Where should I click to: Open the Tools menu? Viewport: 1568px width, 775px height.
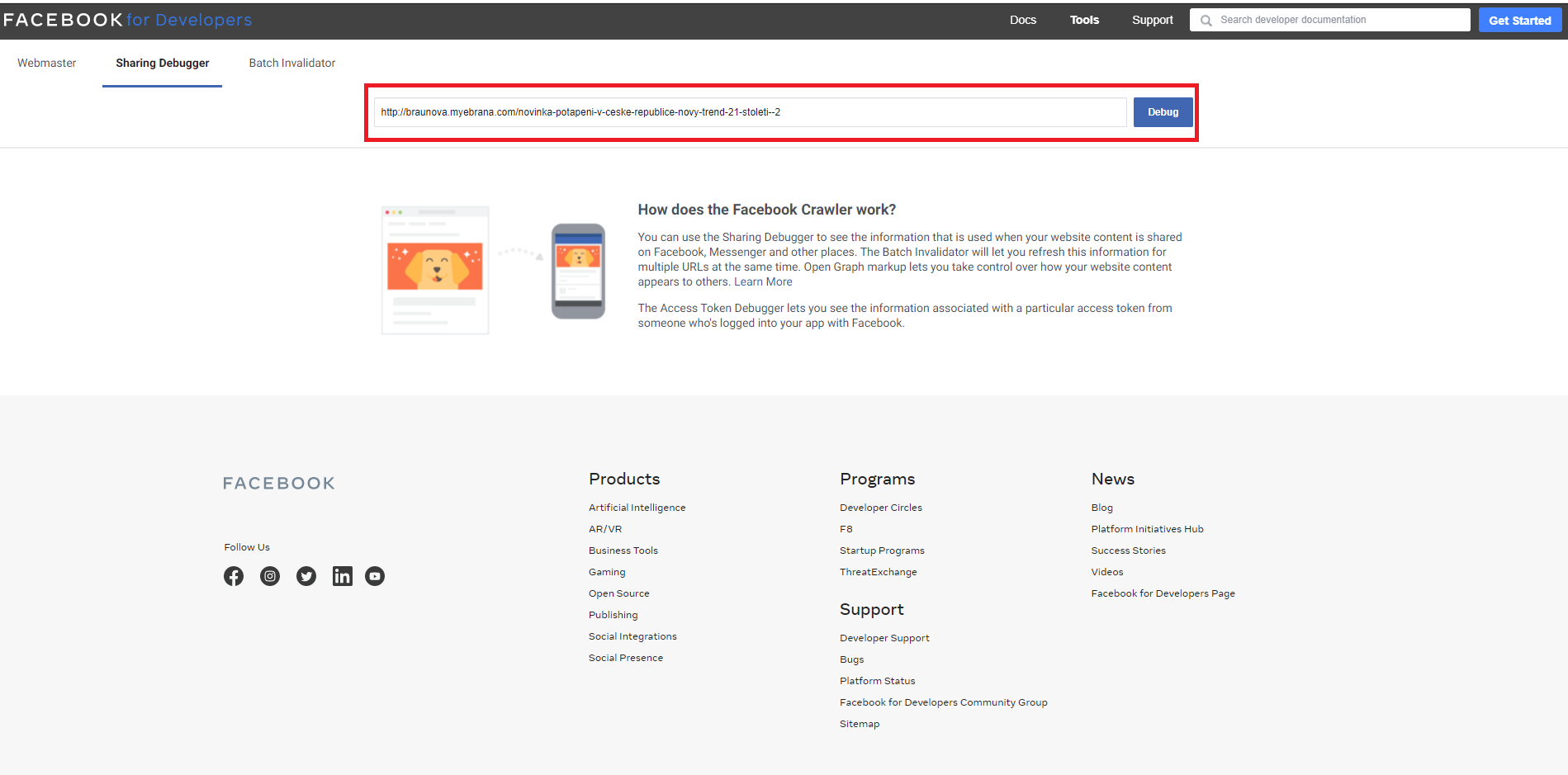point(1085,20)
